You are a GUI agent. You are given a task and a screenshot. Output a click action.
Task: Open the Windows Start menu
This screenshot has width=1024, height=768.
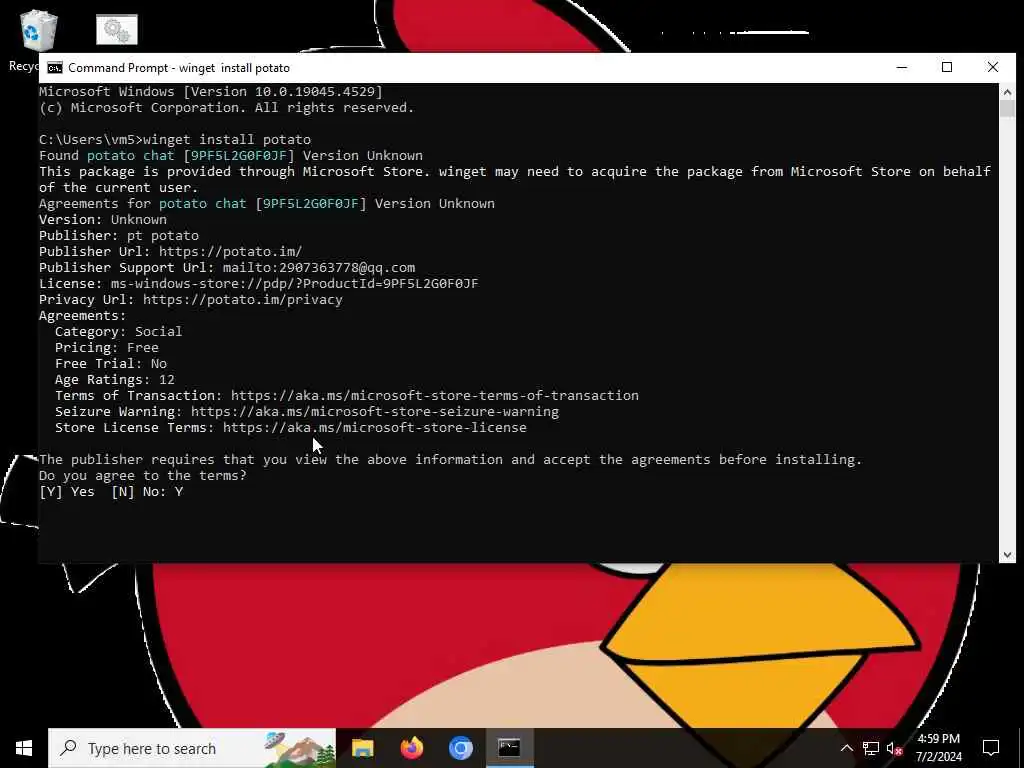click(x=24, y=748)
